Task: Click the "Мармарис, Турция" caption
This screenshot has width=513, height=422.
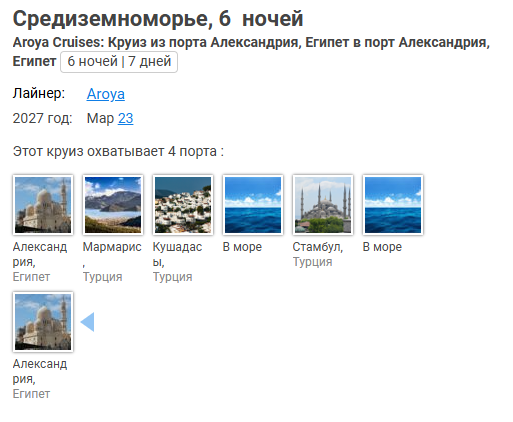Action: (x=112, y=262)
